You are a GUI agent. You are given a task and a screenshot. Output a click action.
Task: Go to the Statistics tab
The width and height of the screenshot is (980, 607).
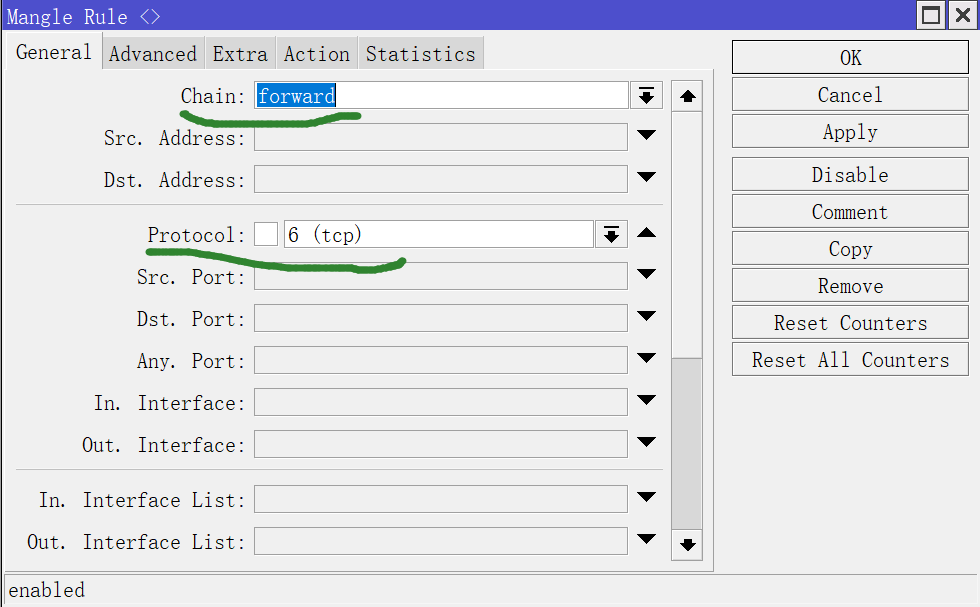click(x=420, y=54)
